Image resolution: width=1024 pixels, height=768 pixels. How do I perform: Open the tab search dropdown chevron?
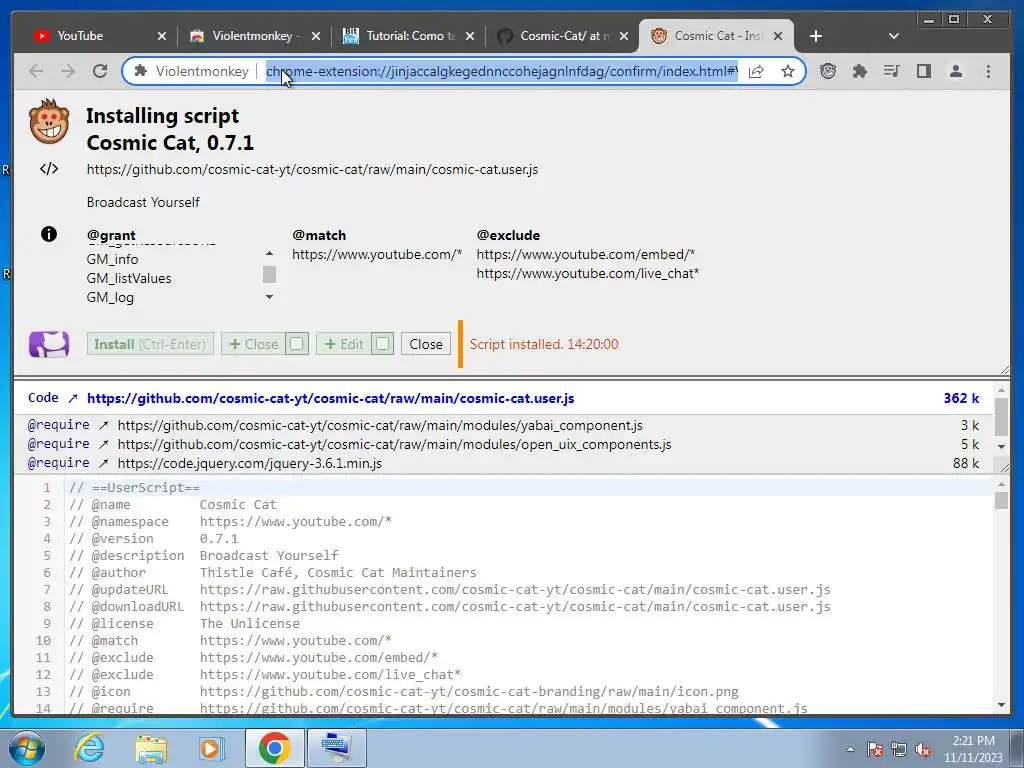coord(894,36)
